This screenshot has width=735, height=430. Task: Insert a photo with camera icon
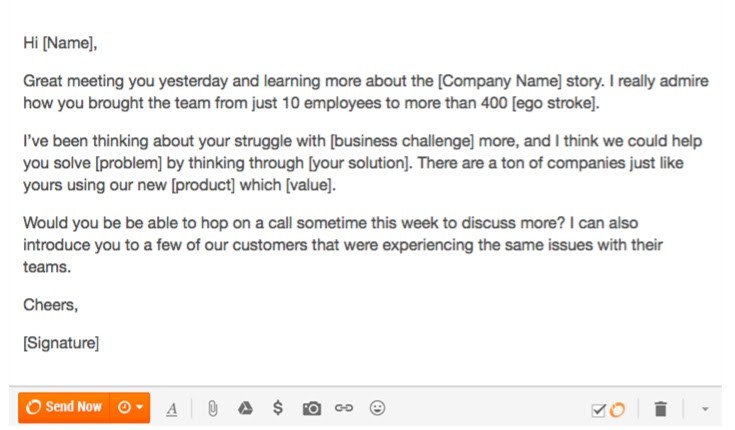point(312,408)
